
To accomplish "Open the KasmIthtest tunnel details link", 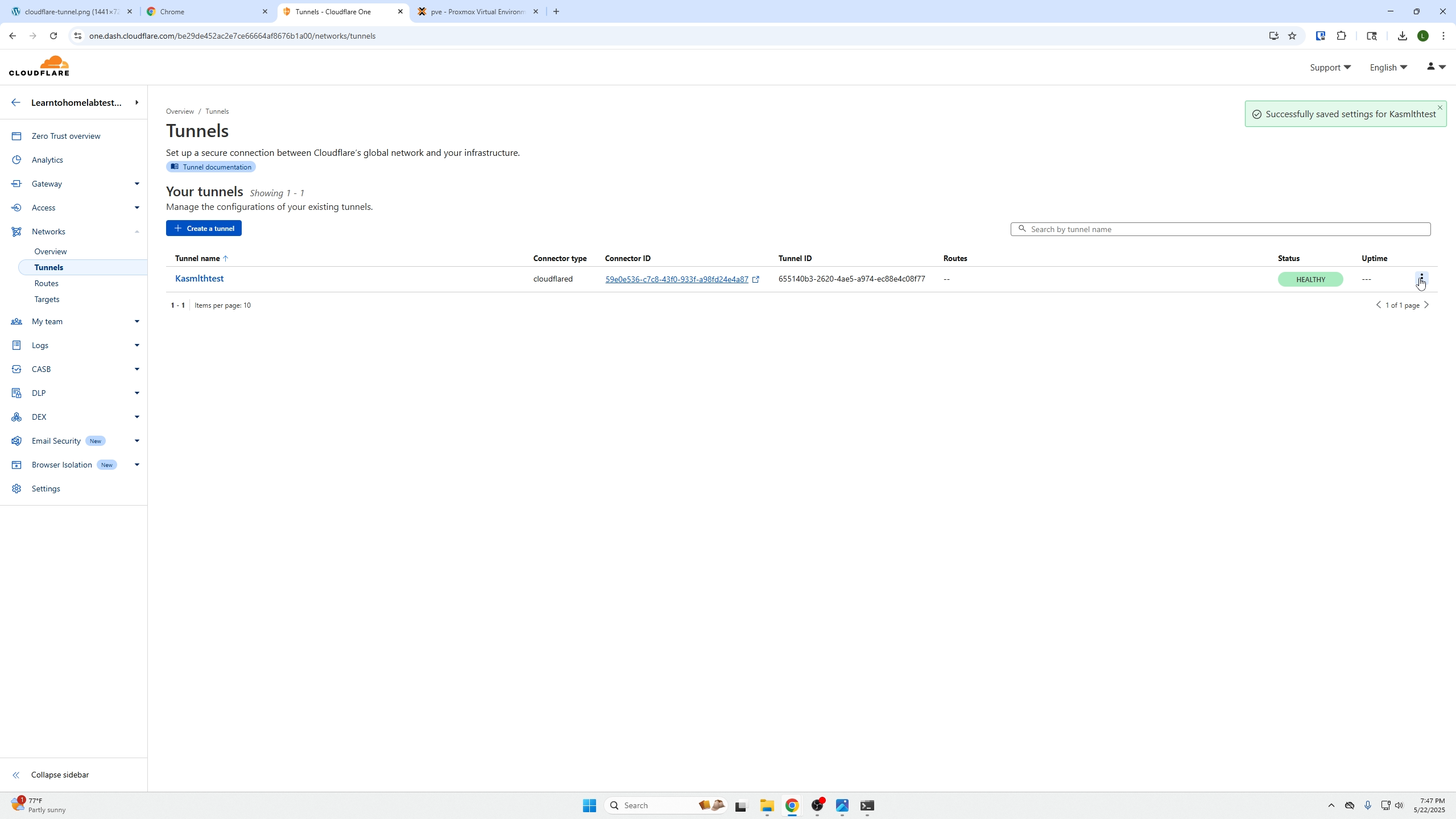I will [x=199, y=278].
